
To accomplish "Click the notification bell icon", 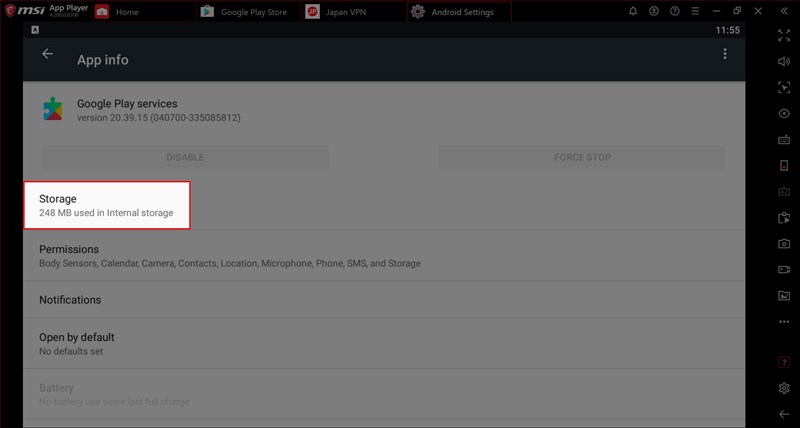I will (x=633, y=11).
